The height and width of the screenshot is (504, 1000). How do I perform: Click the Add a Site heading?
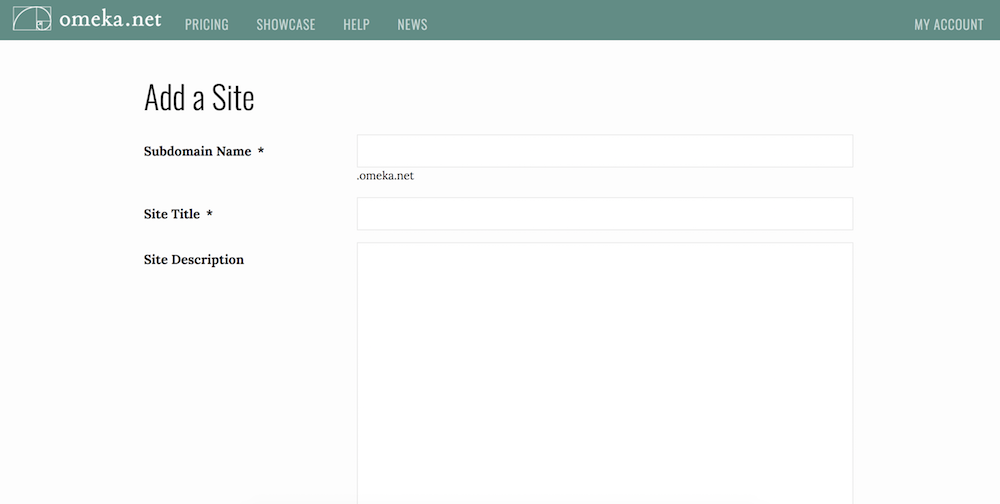click(199, 98)
